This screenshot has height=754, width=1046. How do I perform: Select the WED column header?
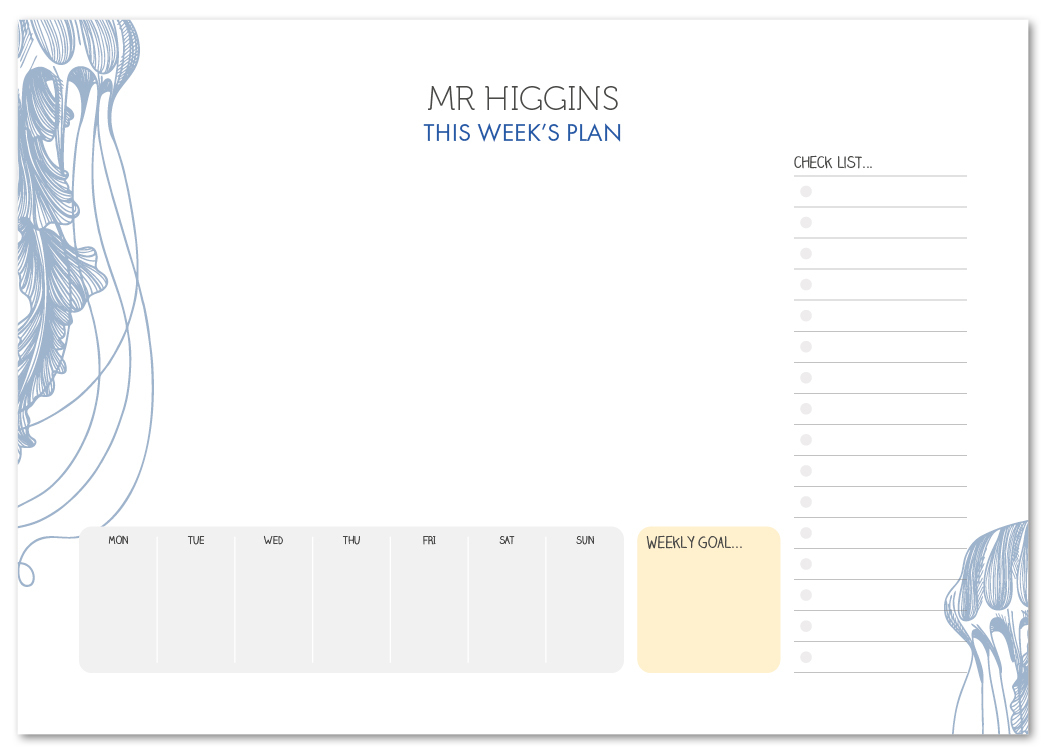tap(273, 541)
